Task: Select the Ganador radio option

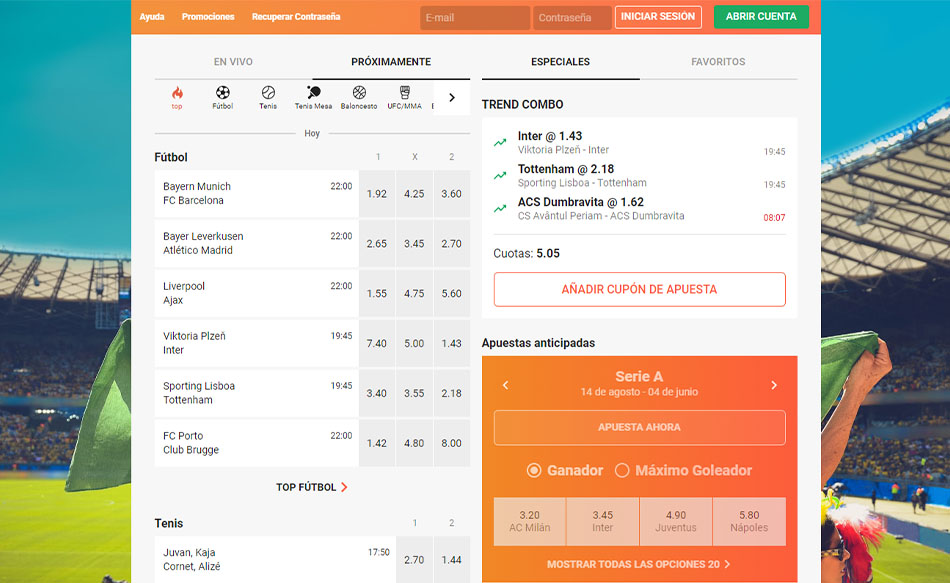Action: point(534,470)
